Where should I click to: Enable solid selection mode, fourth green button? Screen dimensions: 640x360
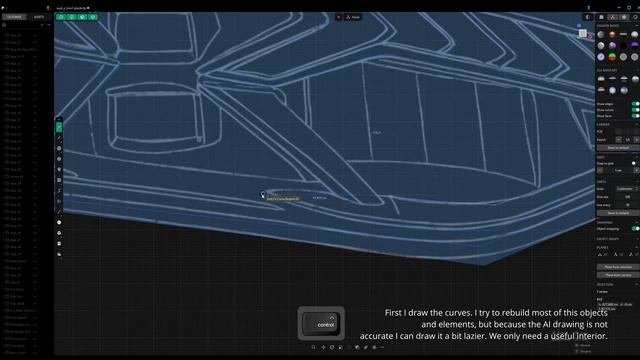[x=93, y=17]
